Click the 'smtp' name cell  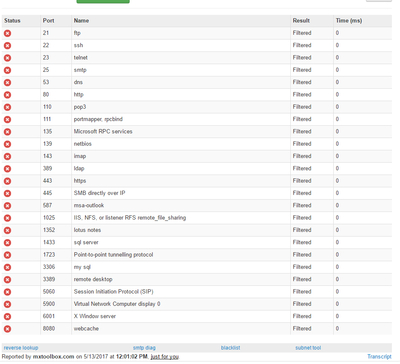click(80, 70)
